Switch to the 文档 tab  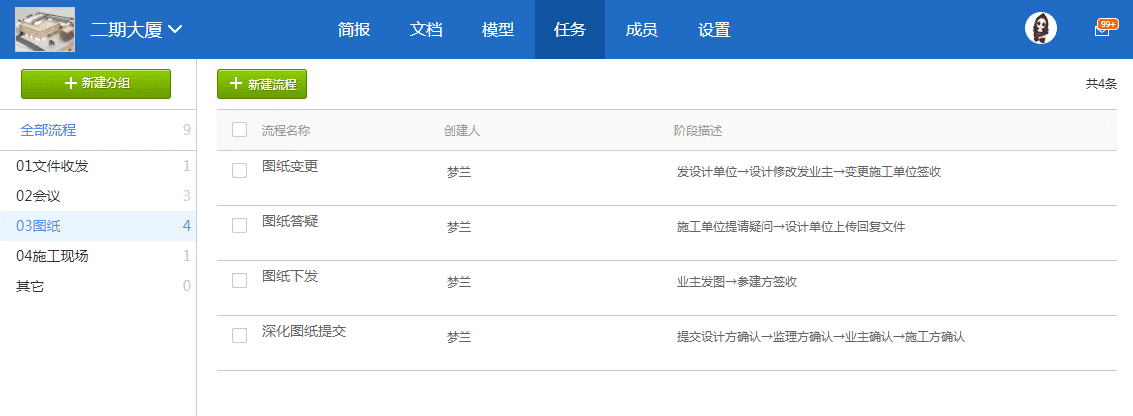426,30
